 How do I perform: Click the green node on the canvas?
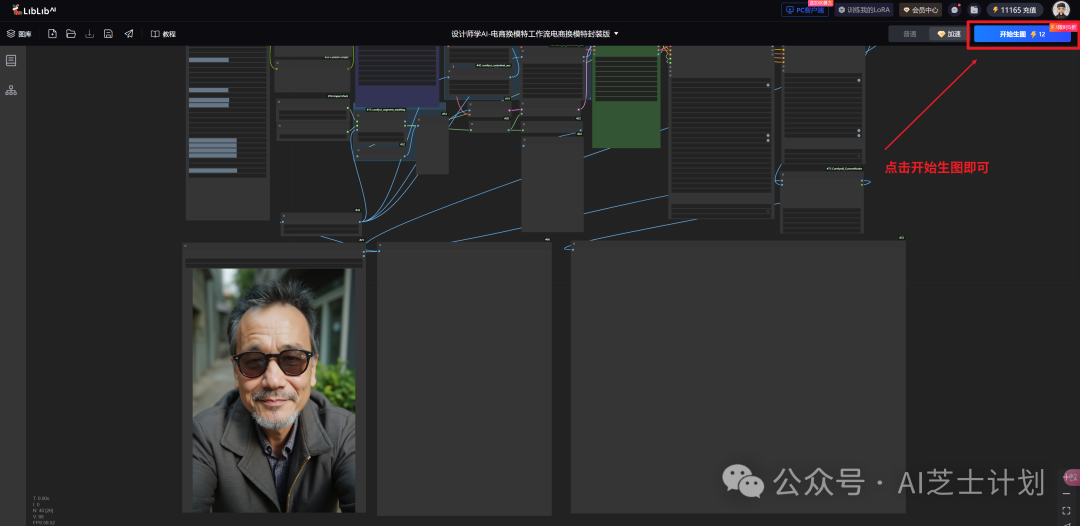[x=626, y=96]
